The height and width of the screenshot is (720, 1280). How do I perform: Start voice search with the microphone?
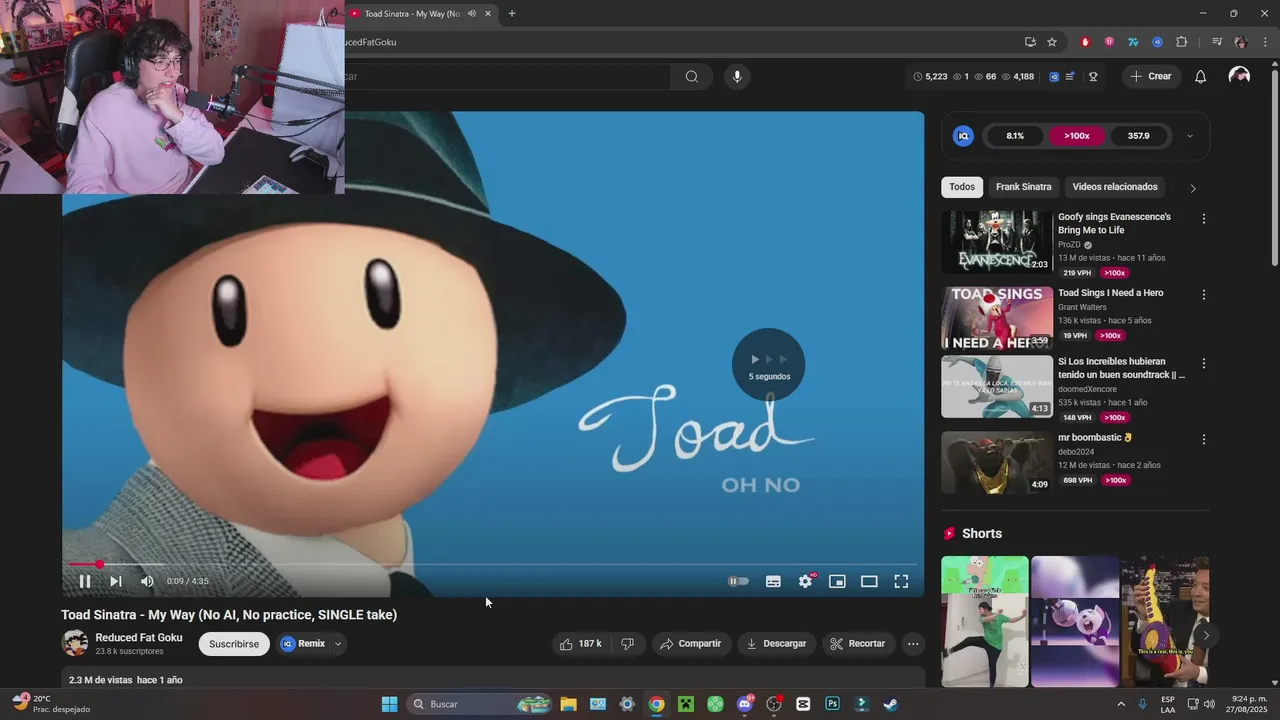[737, 76]
